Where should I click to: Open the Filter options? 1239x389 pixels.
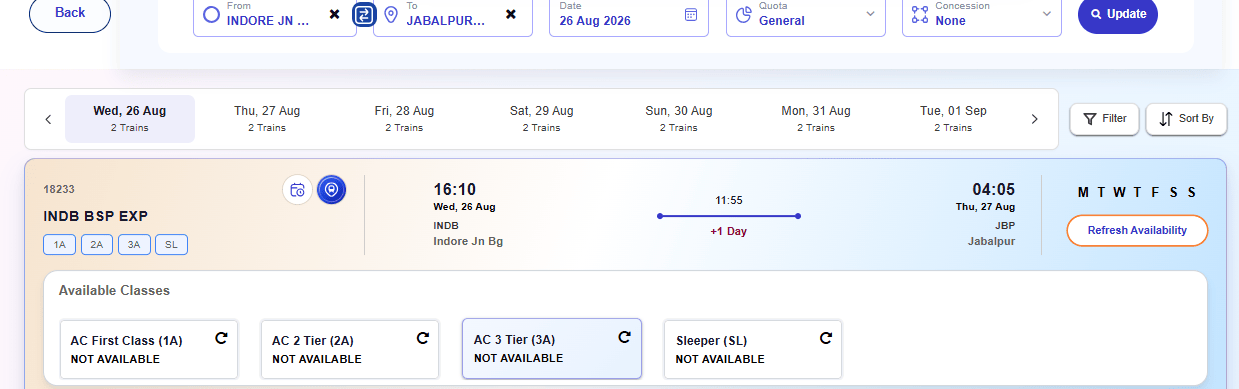(1104, 119)
